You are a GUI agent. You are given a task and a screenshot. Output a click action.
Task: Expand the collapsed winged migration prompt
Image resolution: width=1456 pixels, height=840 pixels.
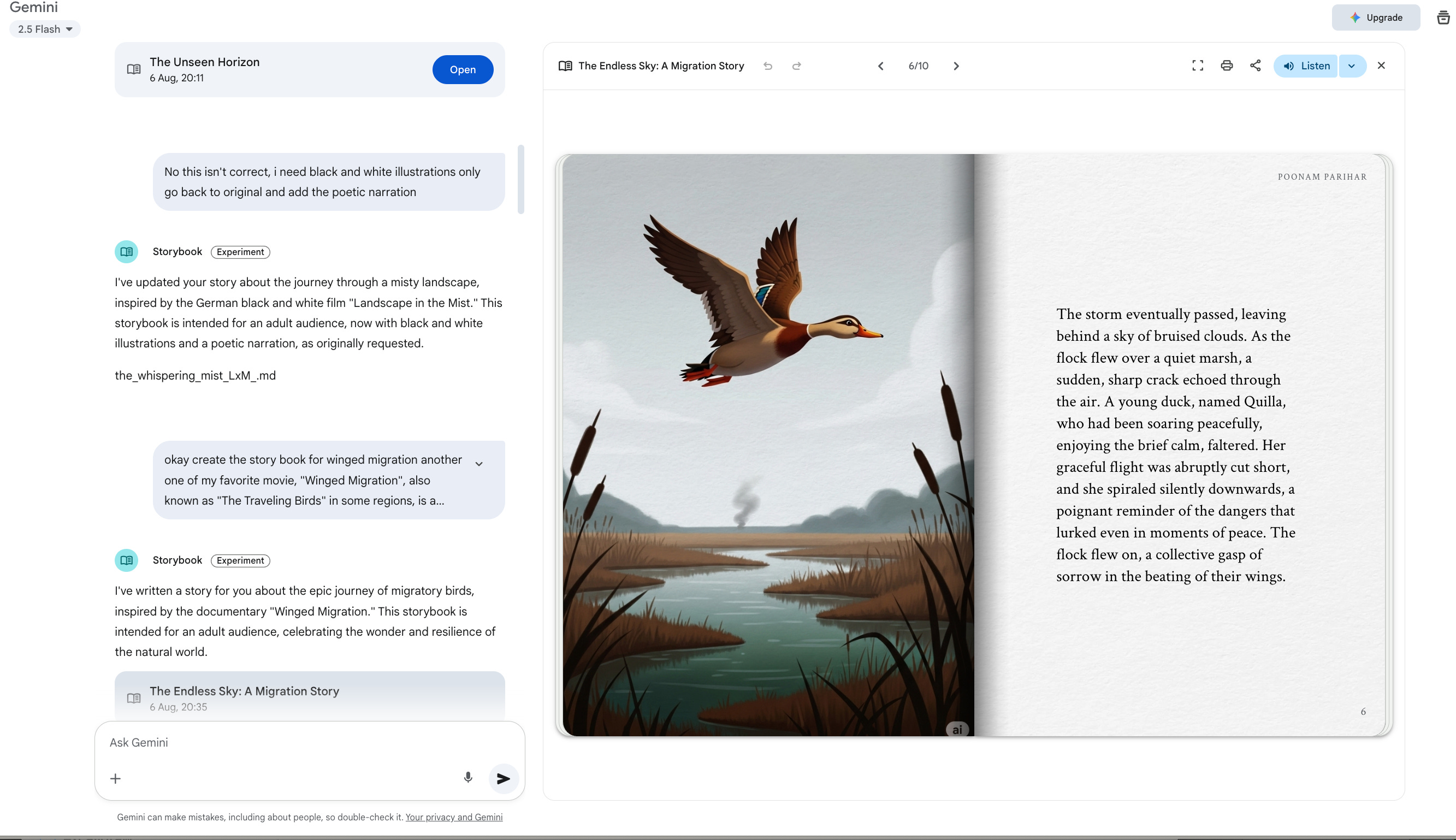pyautogui.click(x=479, y=464)
